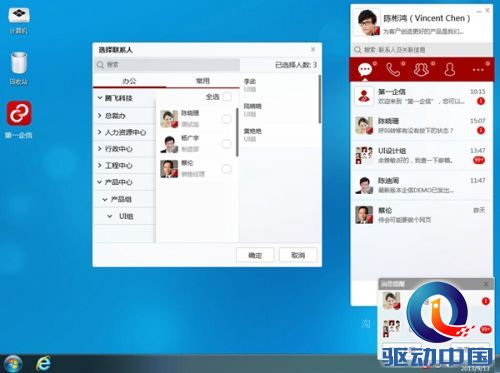The width and height of the screenshot is (500, 373).
Task: Click the selected-contacts list scrollbar
Action: [320, 99]
